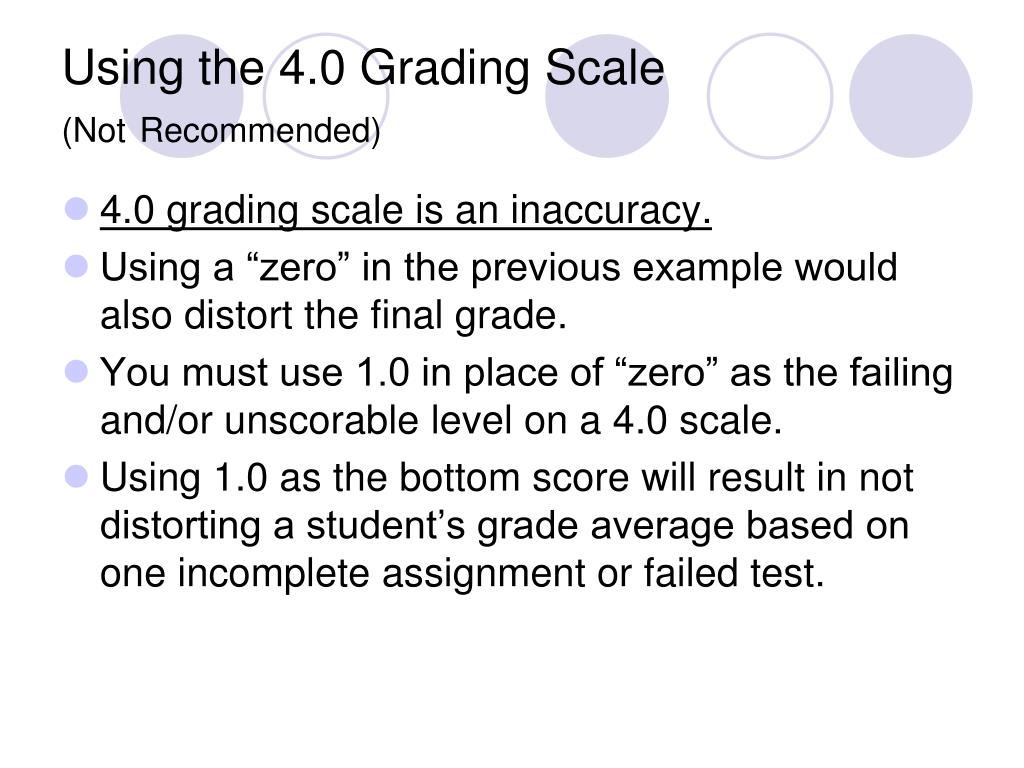1024x768 pixels.
Task: Click the filled lavender circle at far top right
Action: (x=910, y=96)
